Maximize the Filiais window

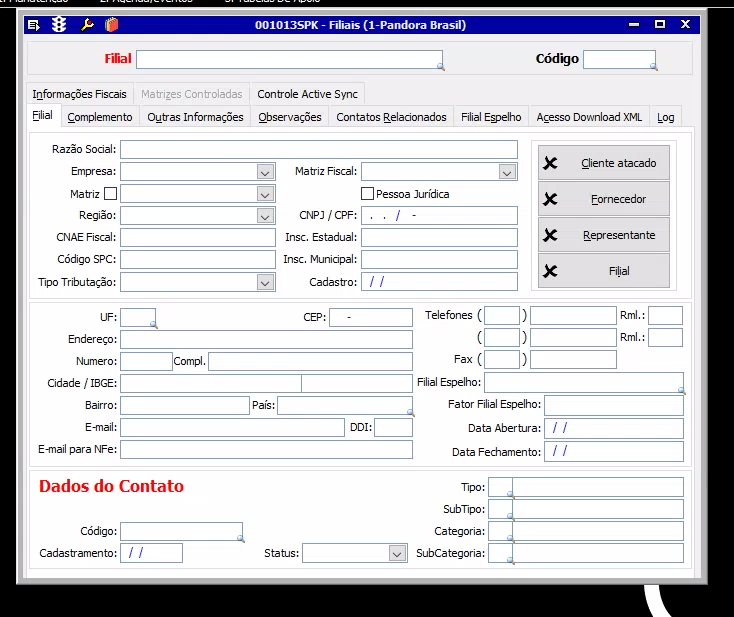coord(660,24)
